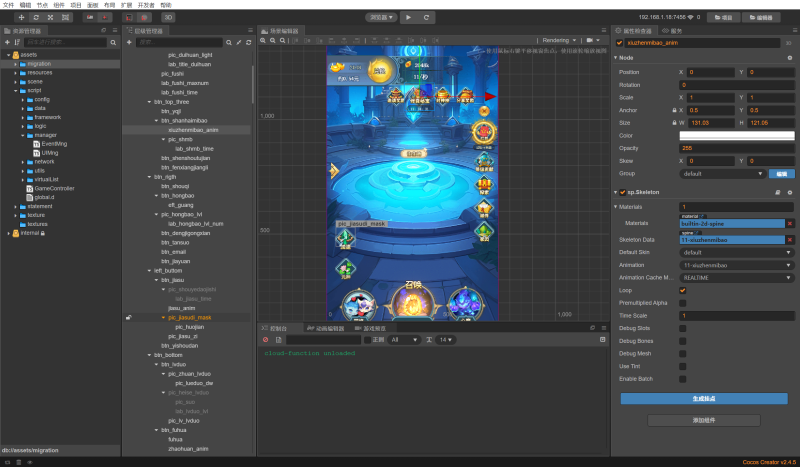Image resolution: width=800 pixels, height=467 pixels.
Task: Toggle size aspect lock icon next to W
Action: (x=674, y=123)
